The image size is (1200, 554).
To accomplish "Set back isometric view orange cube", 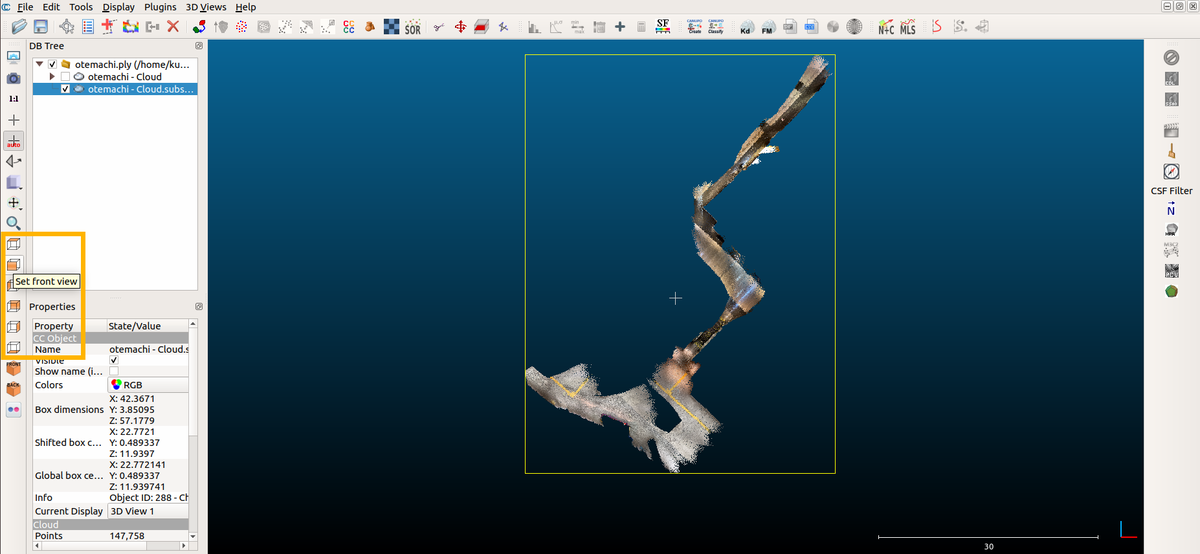I will point(14,388).
